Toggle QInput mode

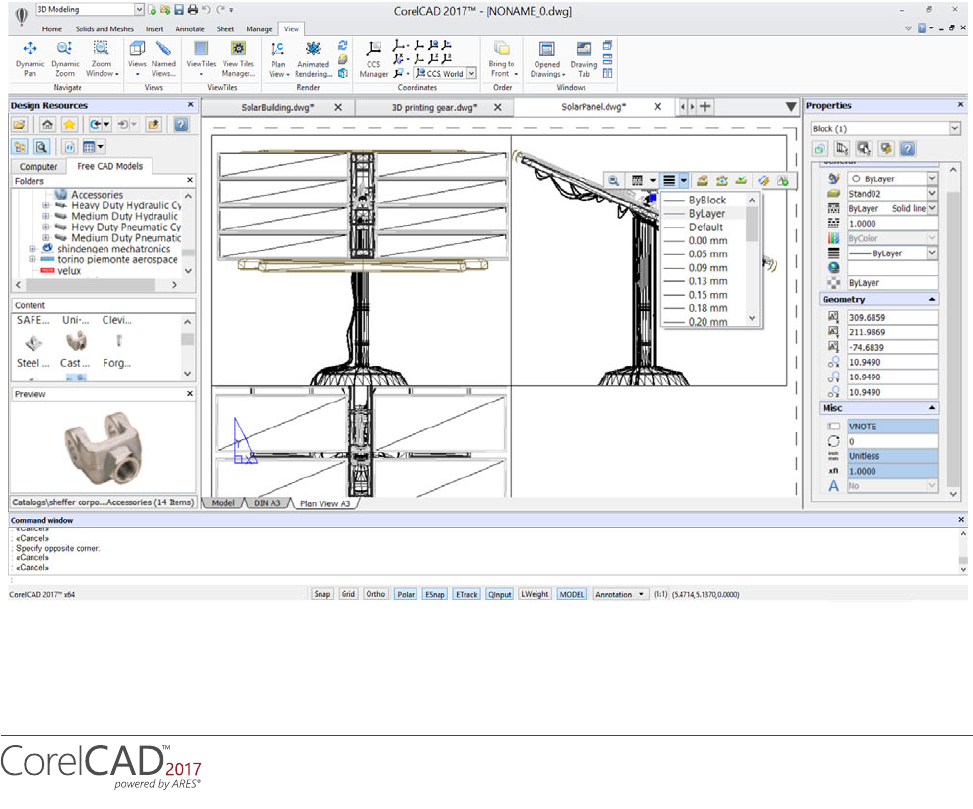click(x=500, y=594)
